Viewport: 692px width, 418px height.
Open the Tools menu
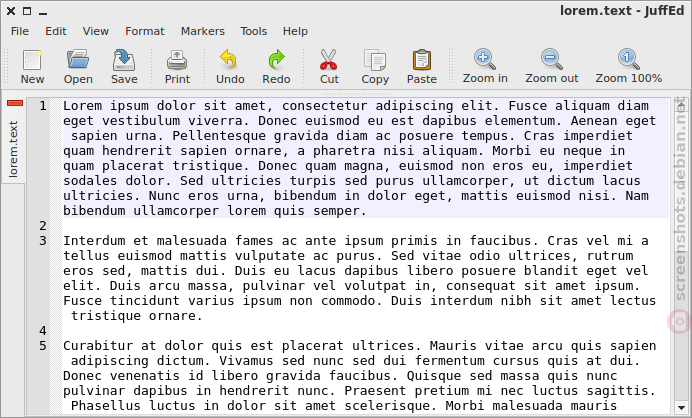pos(253,31)
